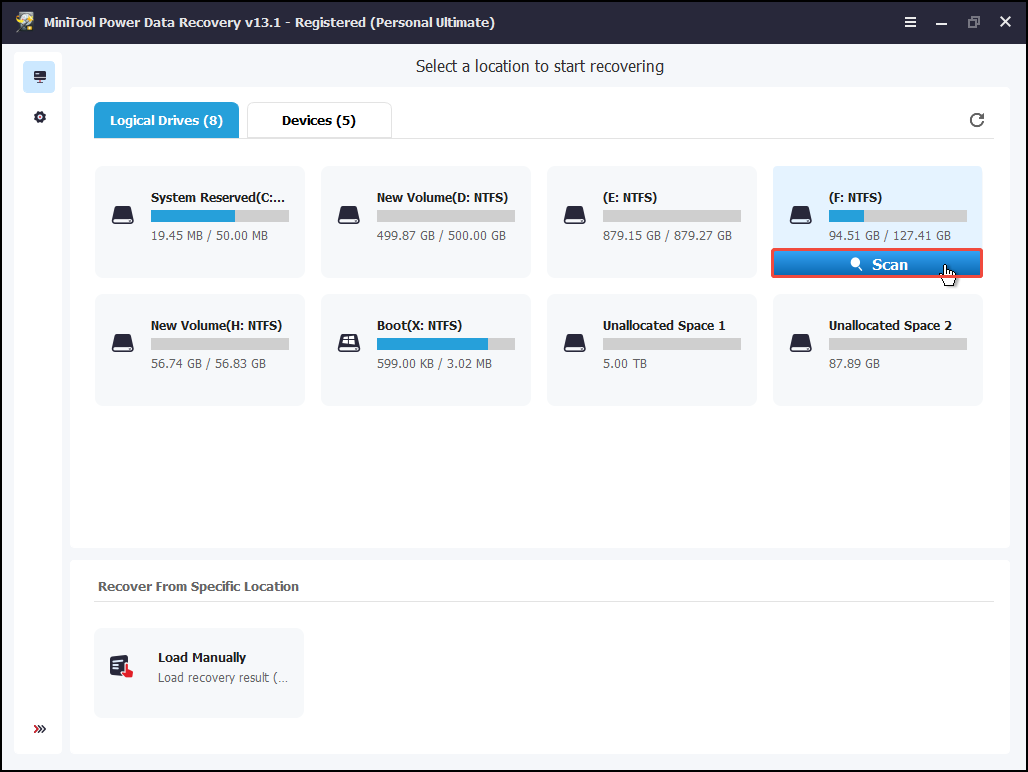1028x772 pixels.
Task: Click the 87.89 GB size text
Action: [x=854, y=363]
